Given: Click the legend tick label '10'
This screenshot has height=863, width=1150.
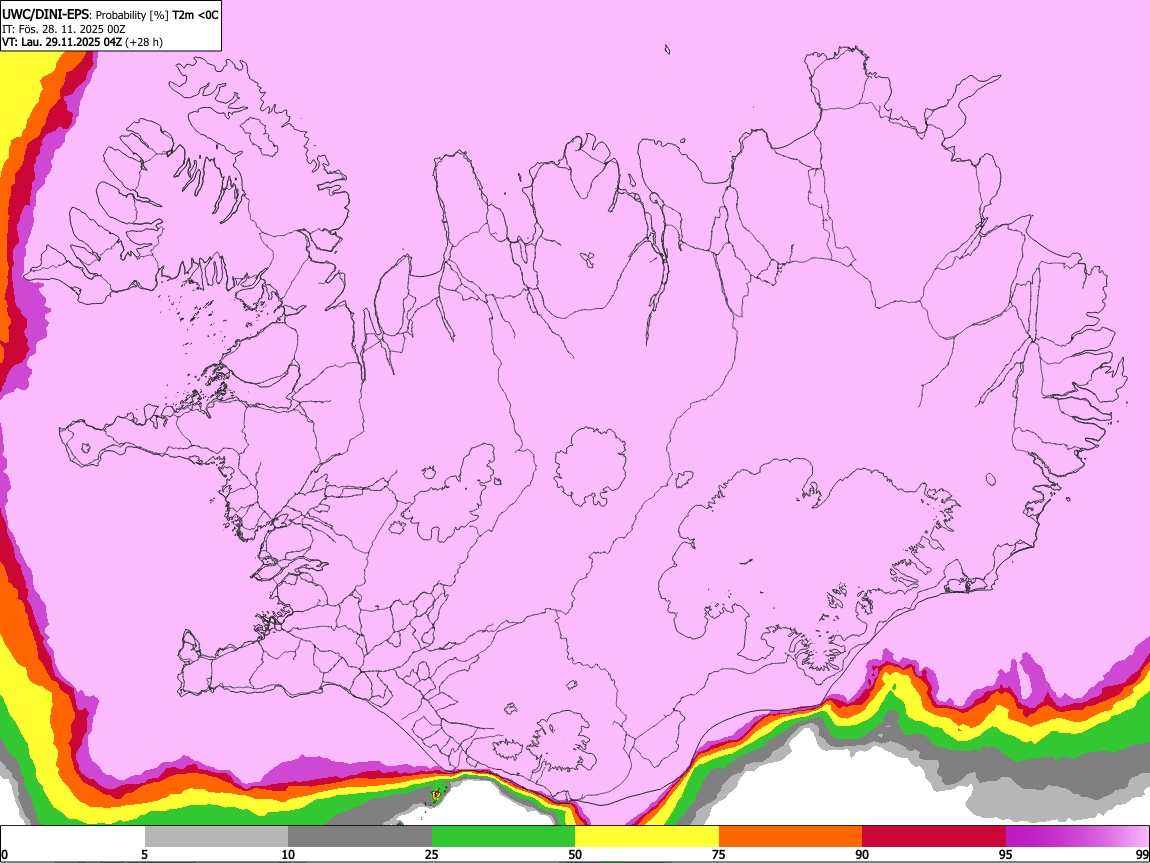Looking at the screenshot, I should pos(288,854).
